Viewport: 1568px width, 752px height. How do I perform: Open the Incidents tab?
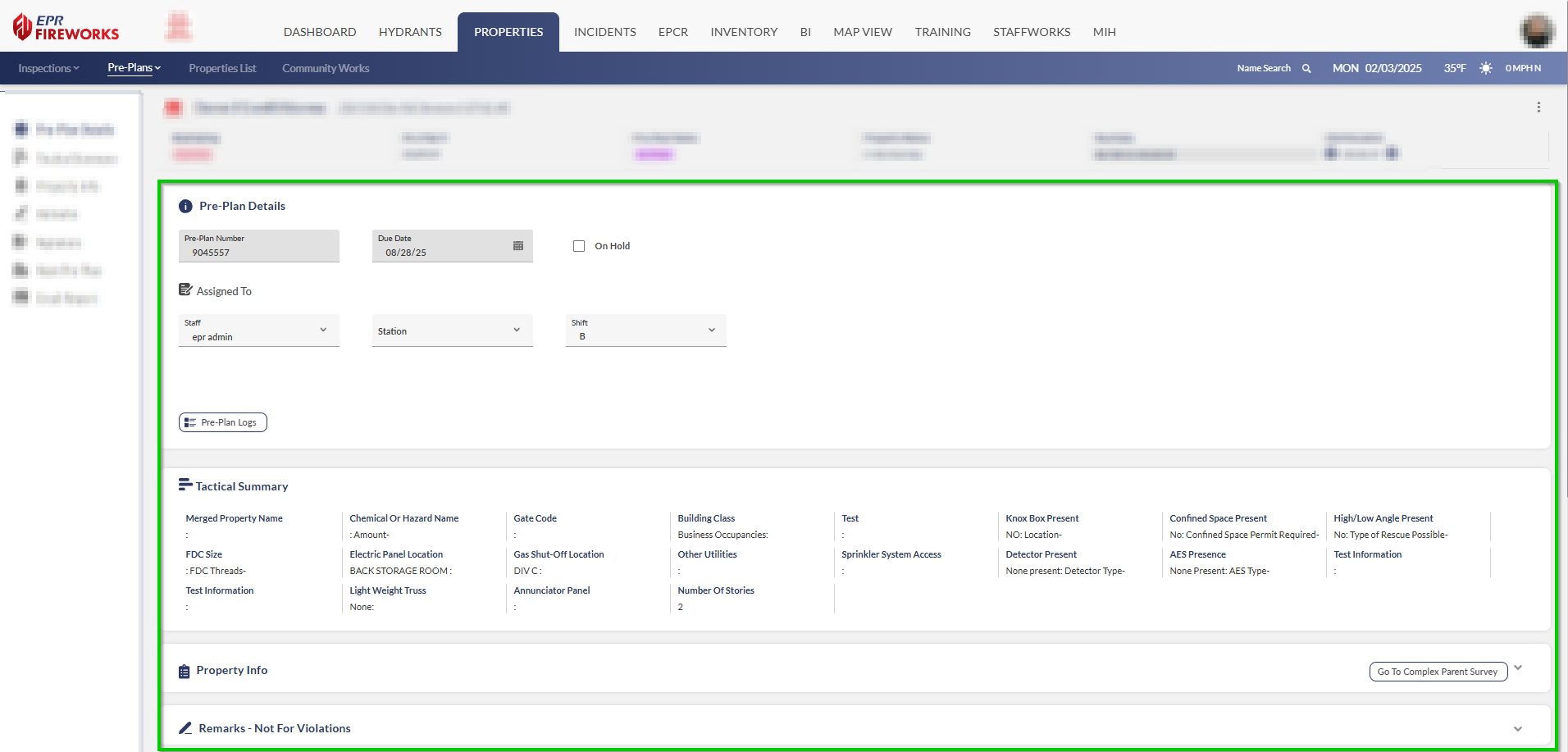point(604,32)
